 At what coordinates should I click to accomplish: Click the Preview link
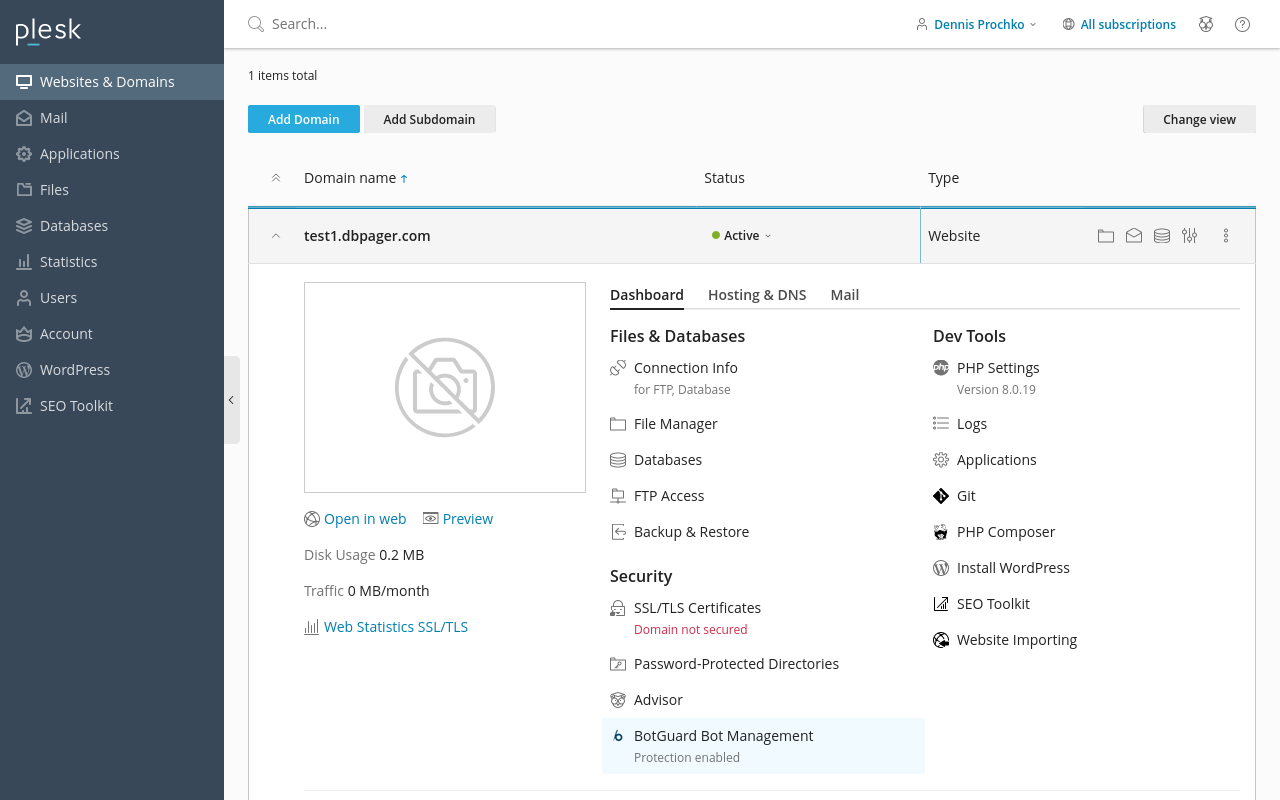pos(458,519)
